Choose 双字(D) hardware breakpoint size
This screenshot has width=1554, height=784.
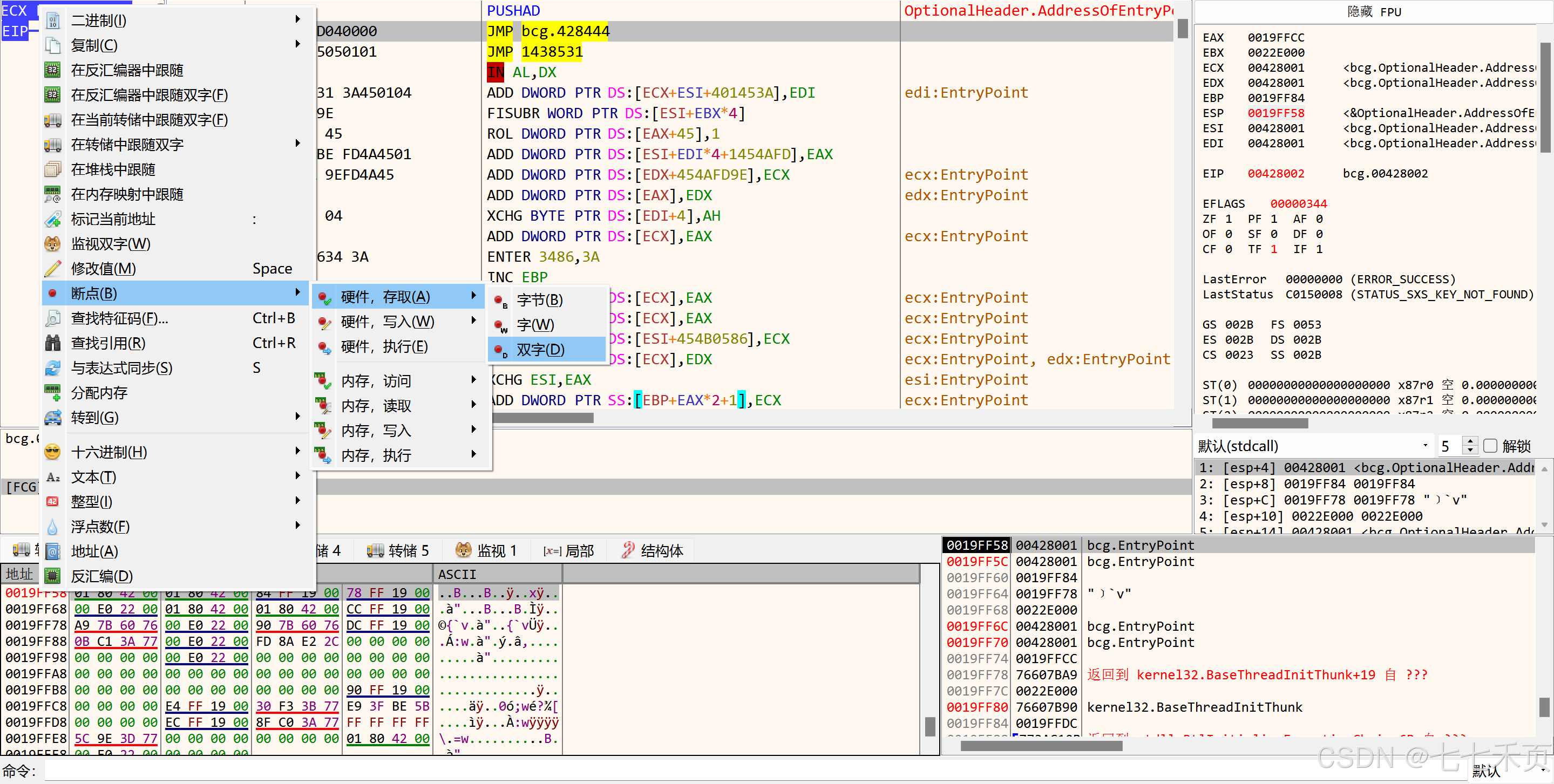coord(541,350)
